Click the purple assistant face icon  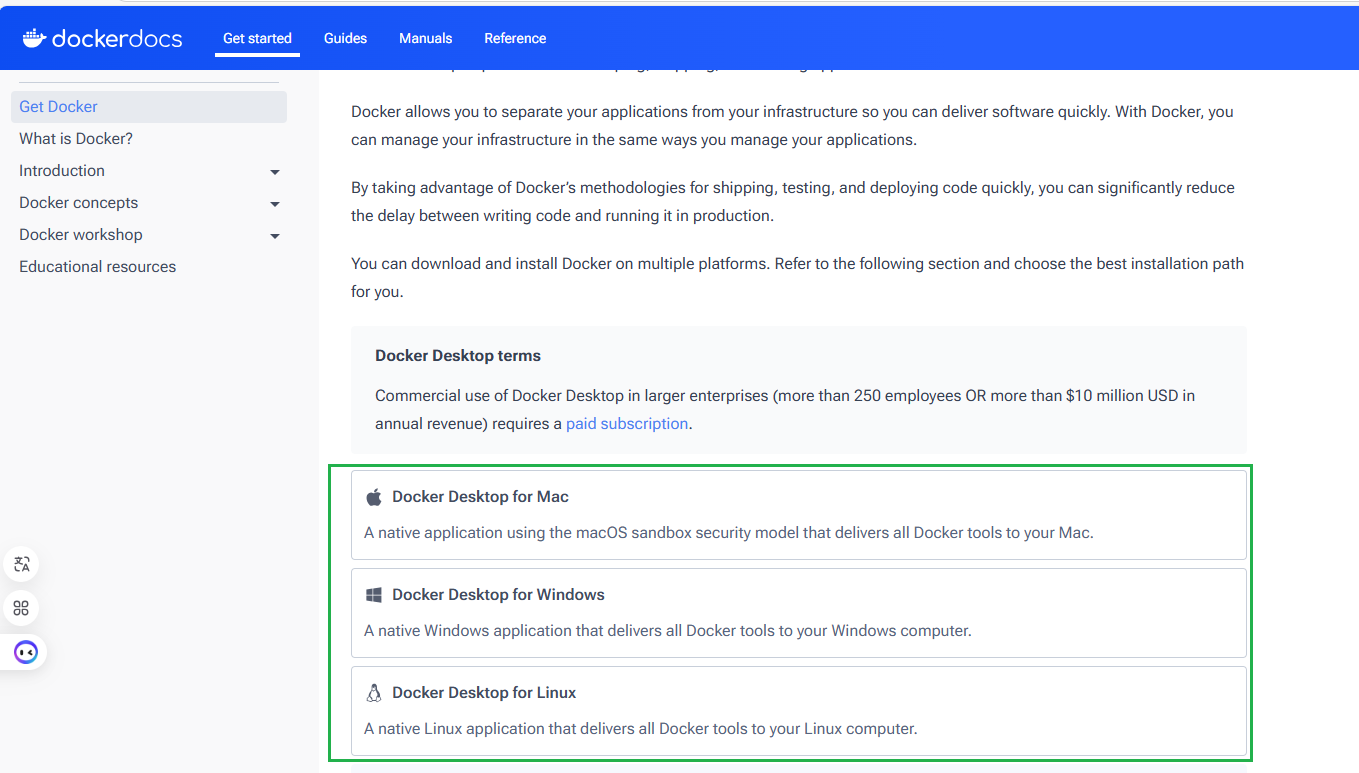click(25, 652)
